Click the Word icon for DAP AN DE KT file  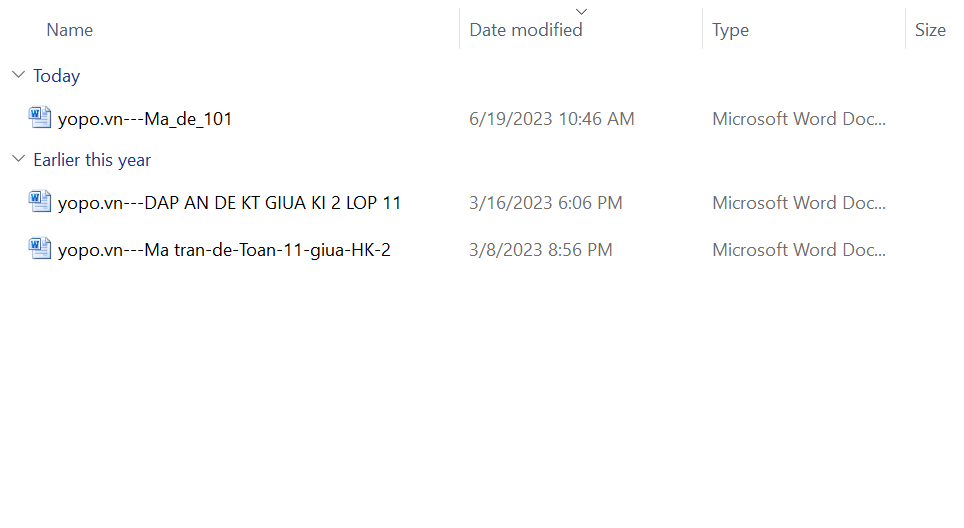coord(40,202)
